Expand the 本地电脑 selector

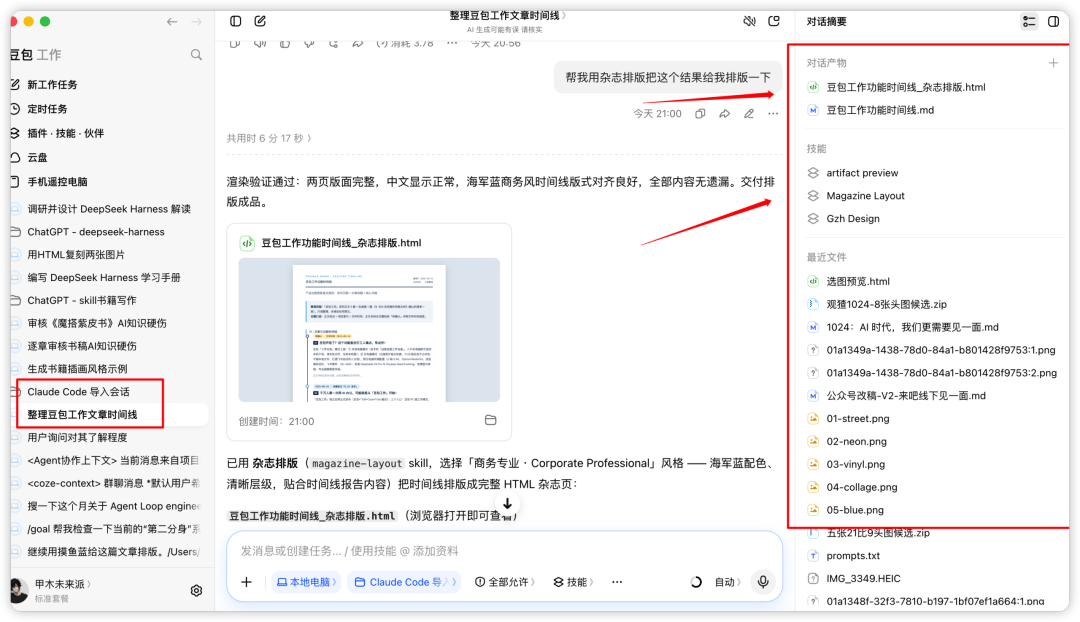(x=307, y=582)
